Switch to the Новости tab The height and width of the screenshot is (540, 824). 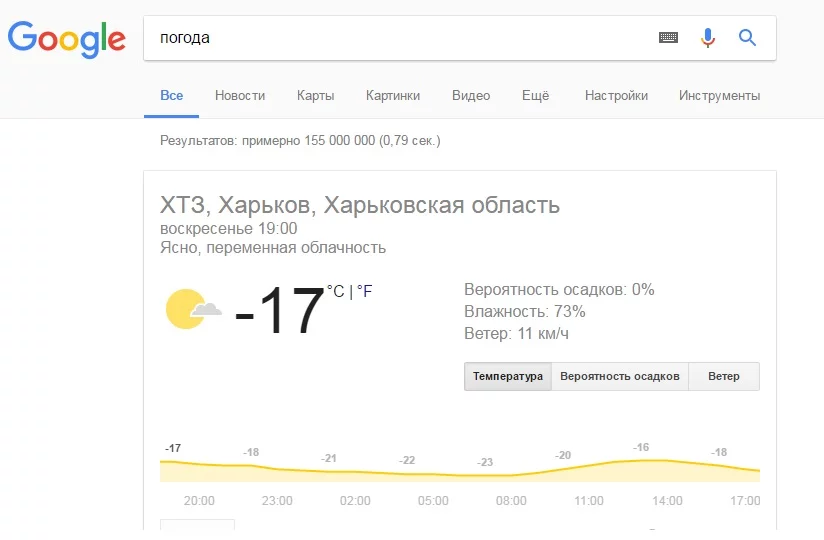pos(240,96)
